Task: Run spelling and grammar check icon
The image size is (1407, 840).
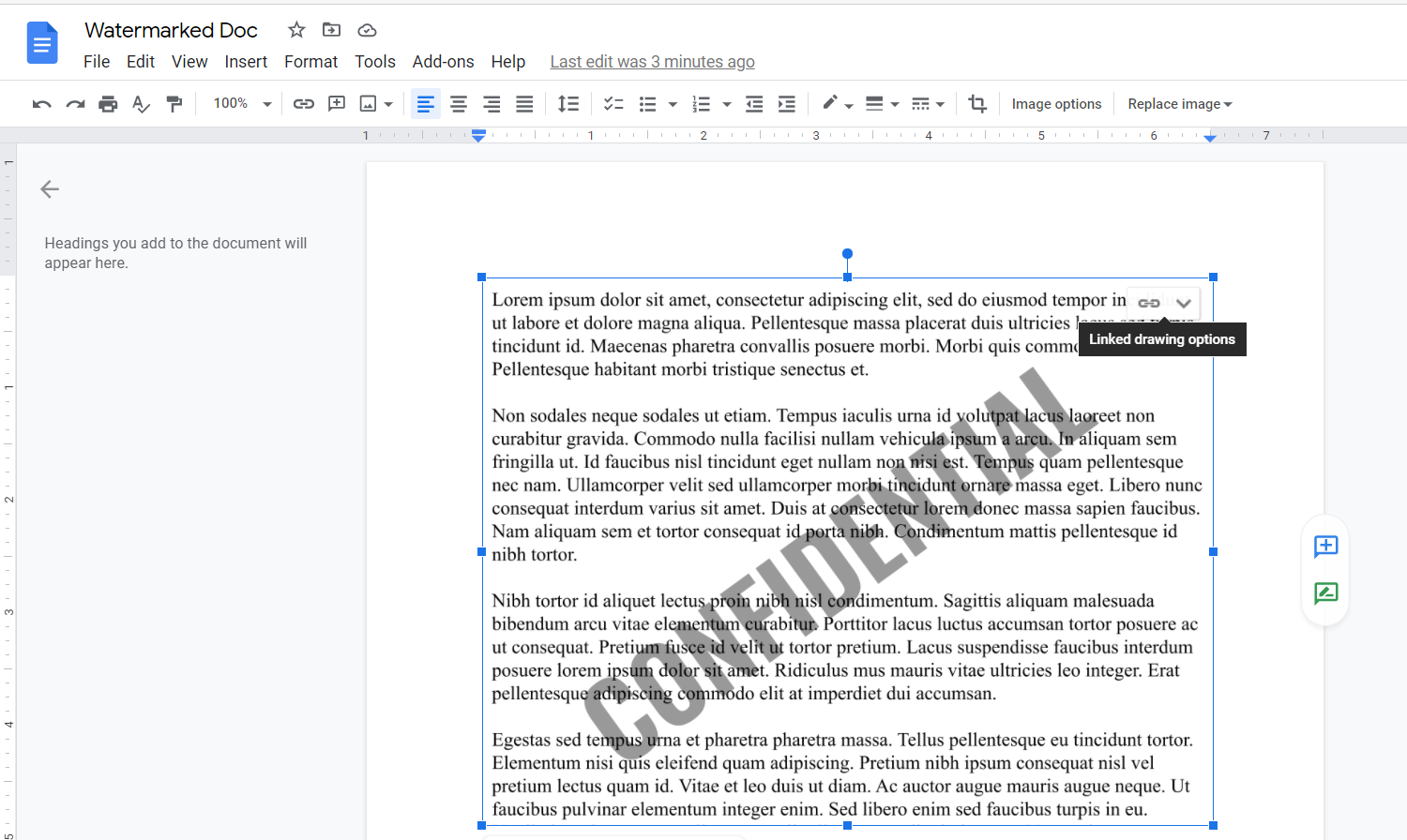Action: tap(141, 104)
